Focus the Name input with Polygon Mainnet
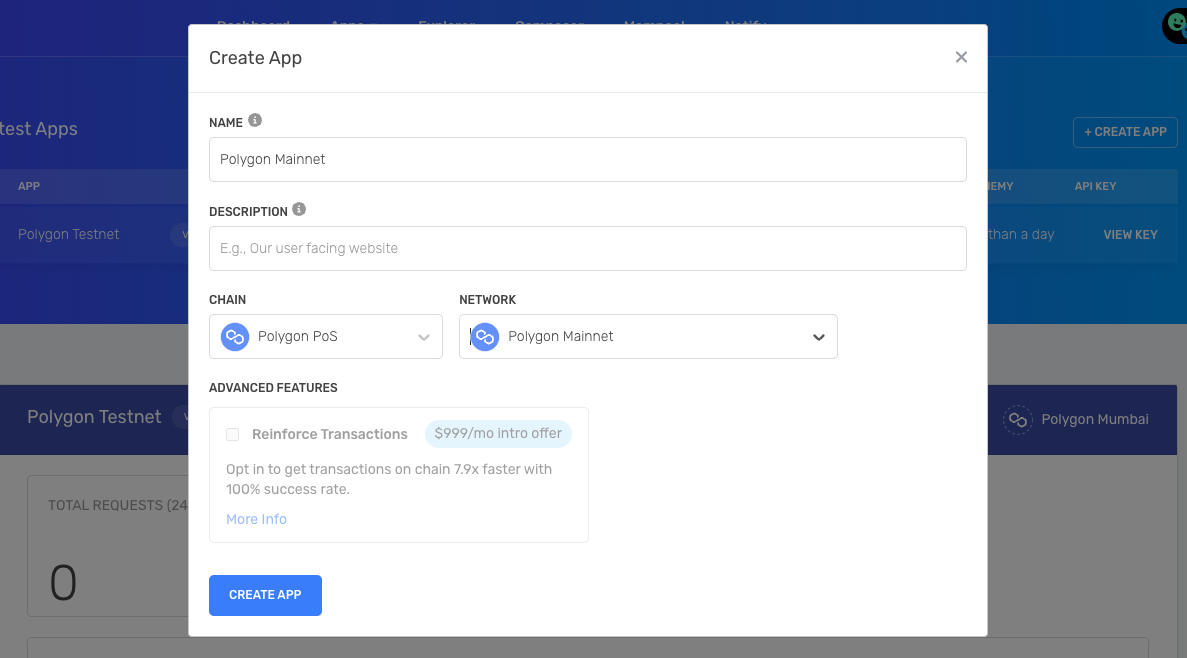Viewport: 1187px width, 658px height. (587, 160)
